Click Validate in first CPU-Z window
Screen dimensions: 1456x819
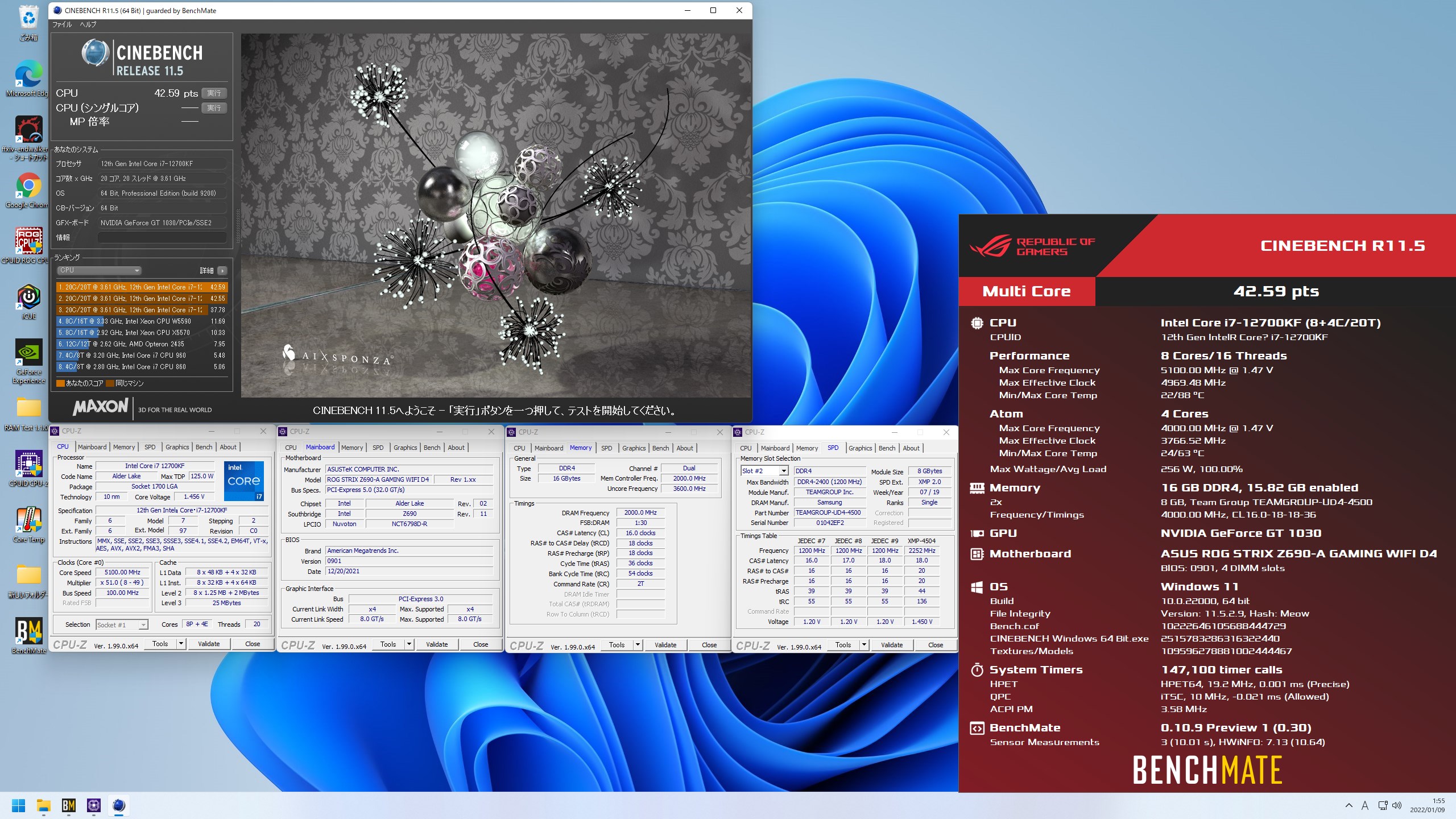tap(209, 644)
